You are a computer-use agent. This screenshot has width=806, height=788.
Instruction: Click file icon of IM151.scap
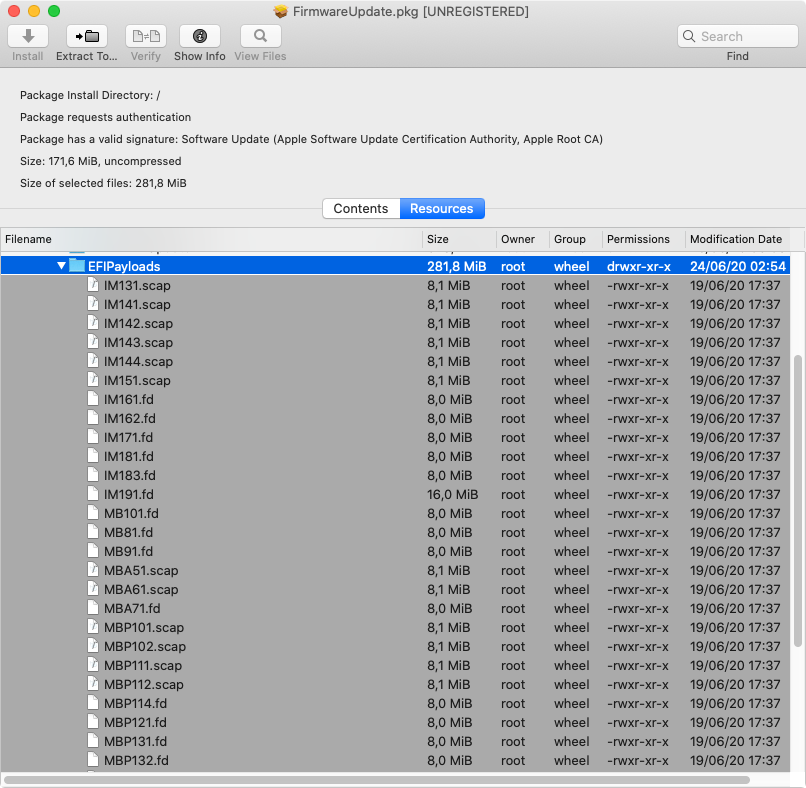[x=93, y=380]
